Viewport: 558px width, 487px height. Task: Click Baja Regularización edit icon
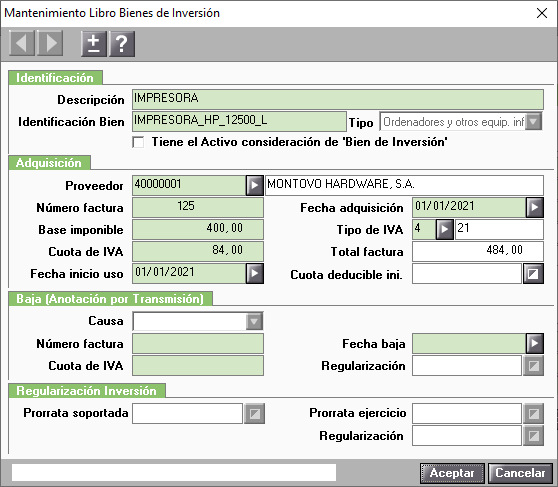pos(533,365)
